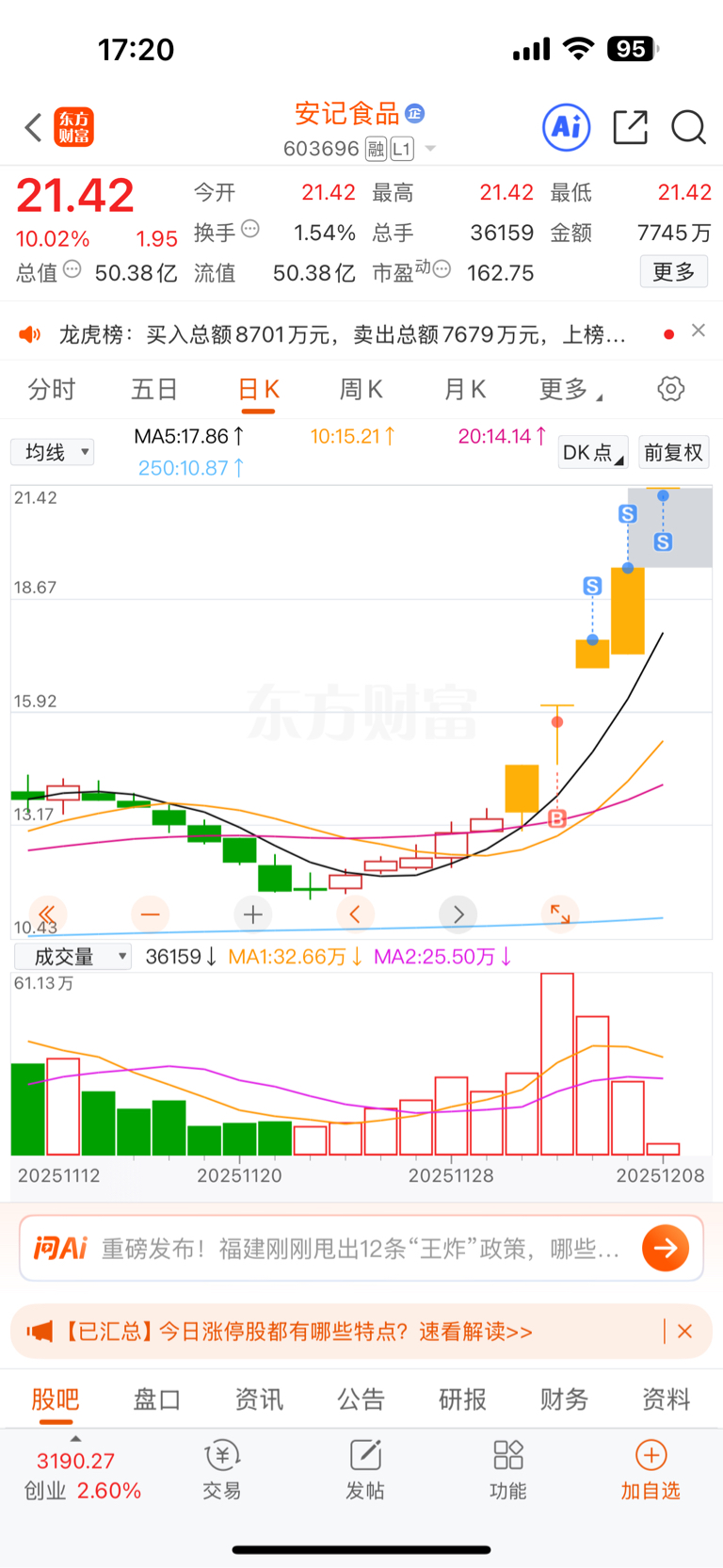
Task: Zoom out chart with minus button
Action: click(151, 913)
